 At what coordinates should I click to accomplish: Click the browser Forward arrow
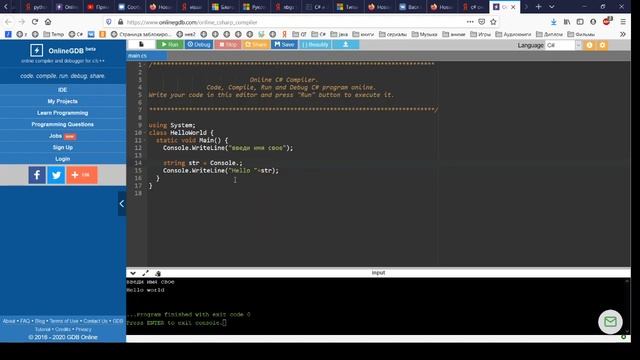click(22, 22)
